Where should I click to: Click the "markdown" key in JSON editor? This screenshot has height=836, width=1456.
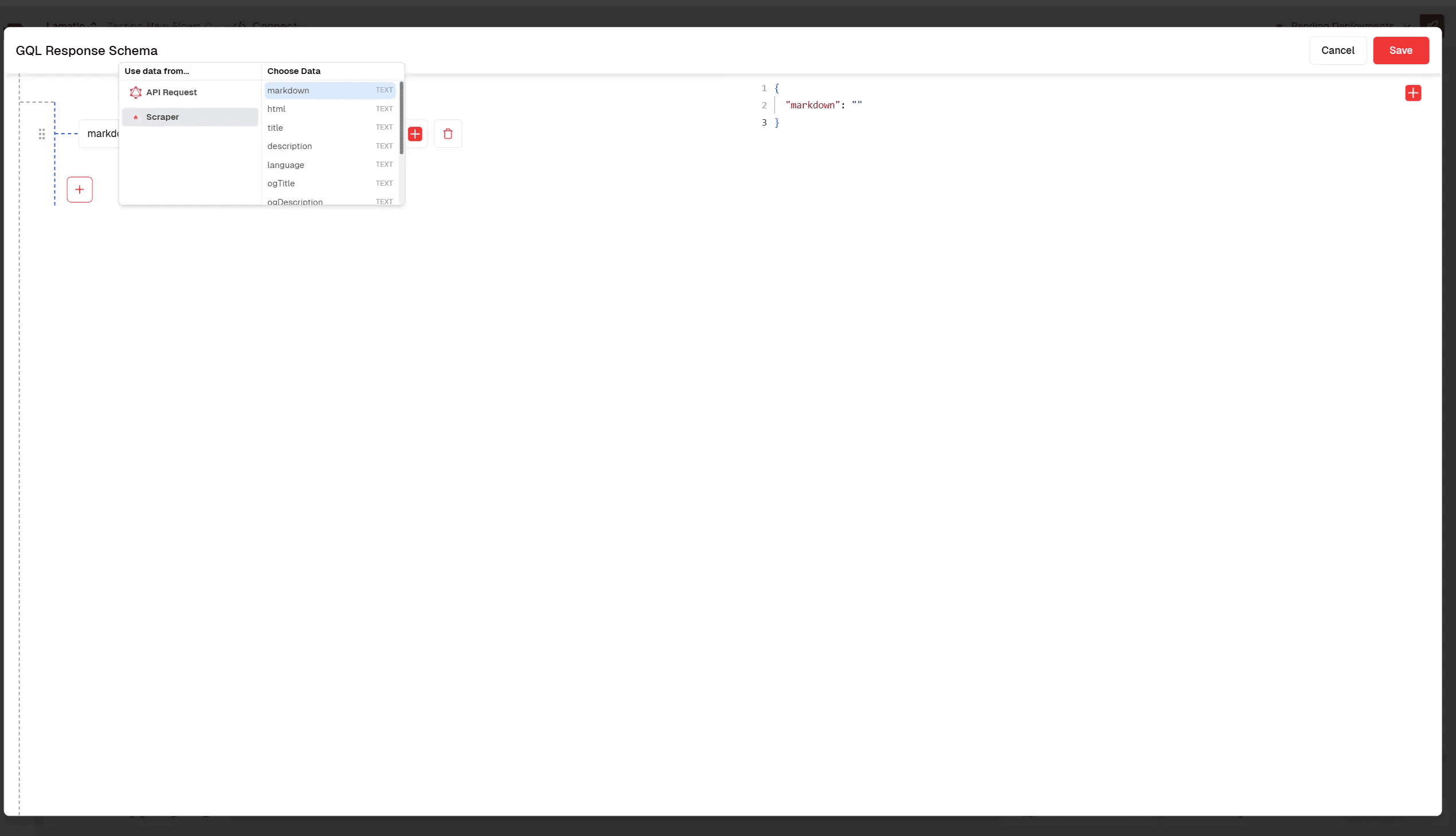click(812, 105)
